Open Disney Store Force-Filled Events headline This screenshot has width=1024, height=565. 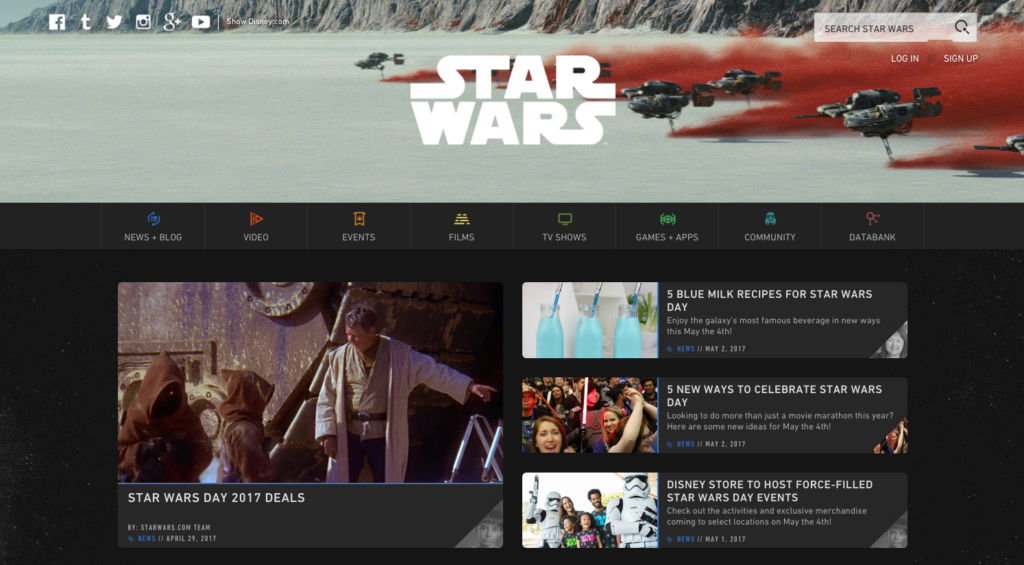pos(769,491)
